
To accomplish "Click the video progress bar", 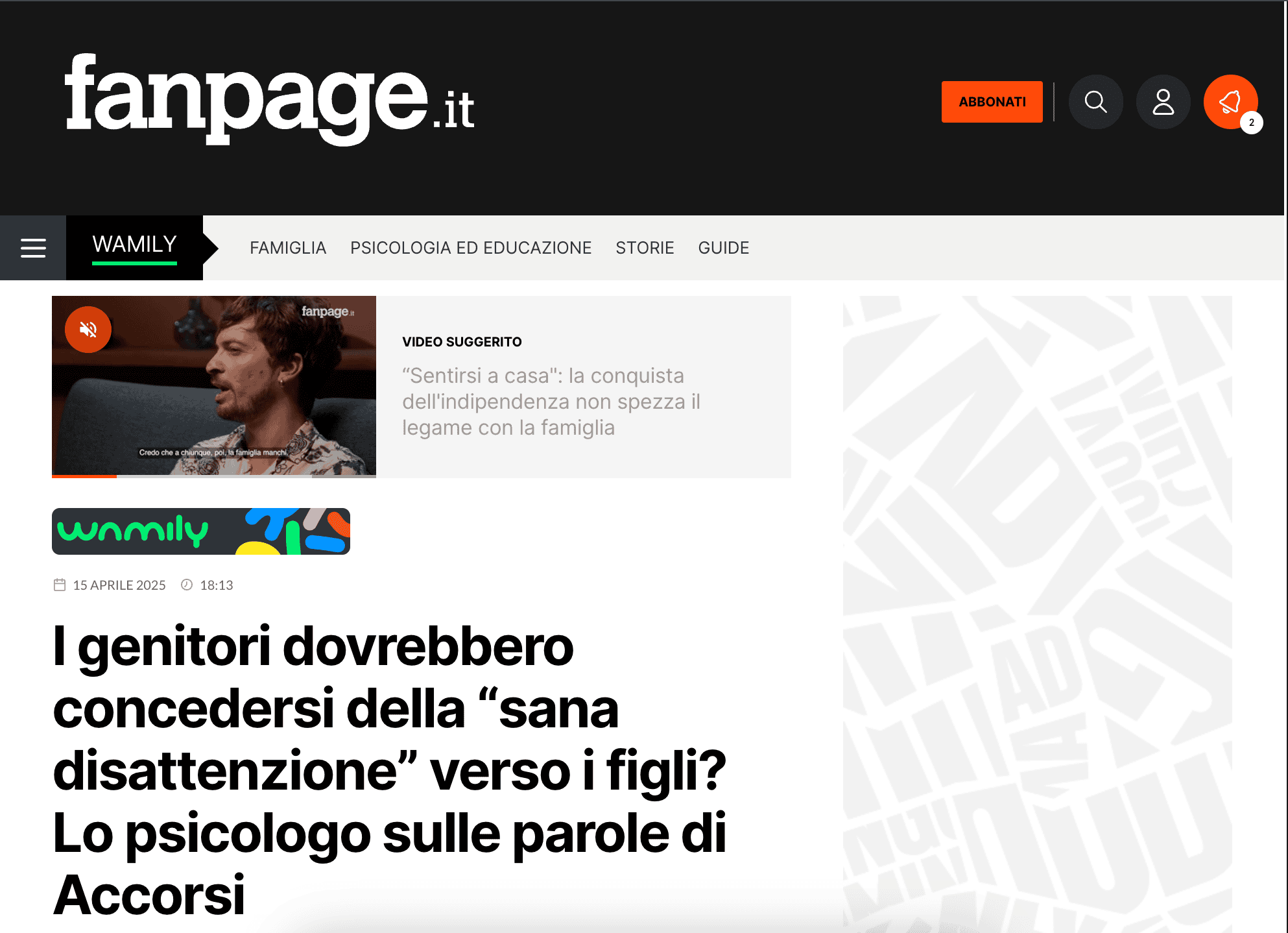I will pos(214,476).
